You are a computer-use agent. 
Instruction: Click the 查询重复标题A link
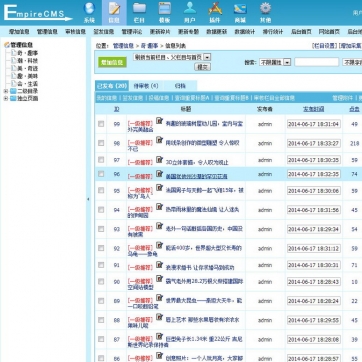click(x=192, y=98)
